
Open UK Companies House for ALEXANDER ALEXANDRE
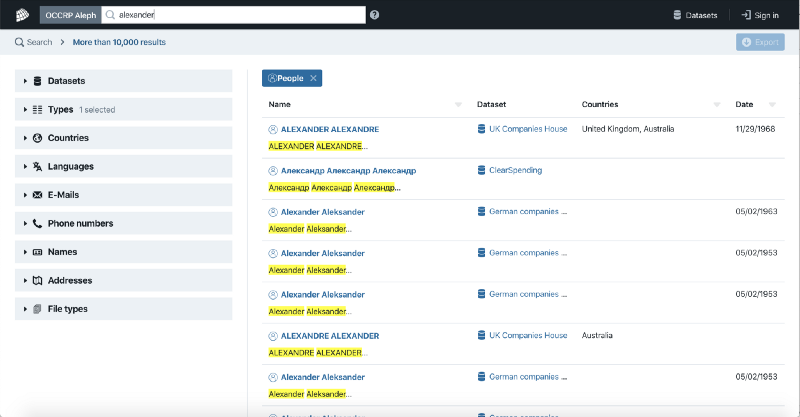coord(528,129)
